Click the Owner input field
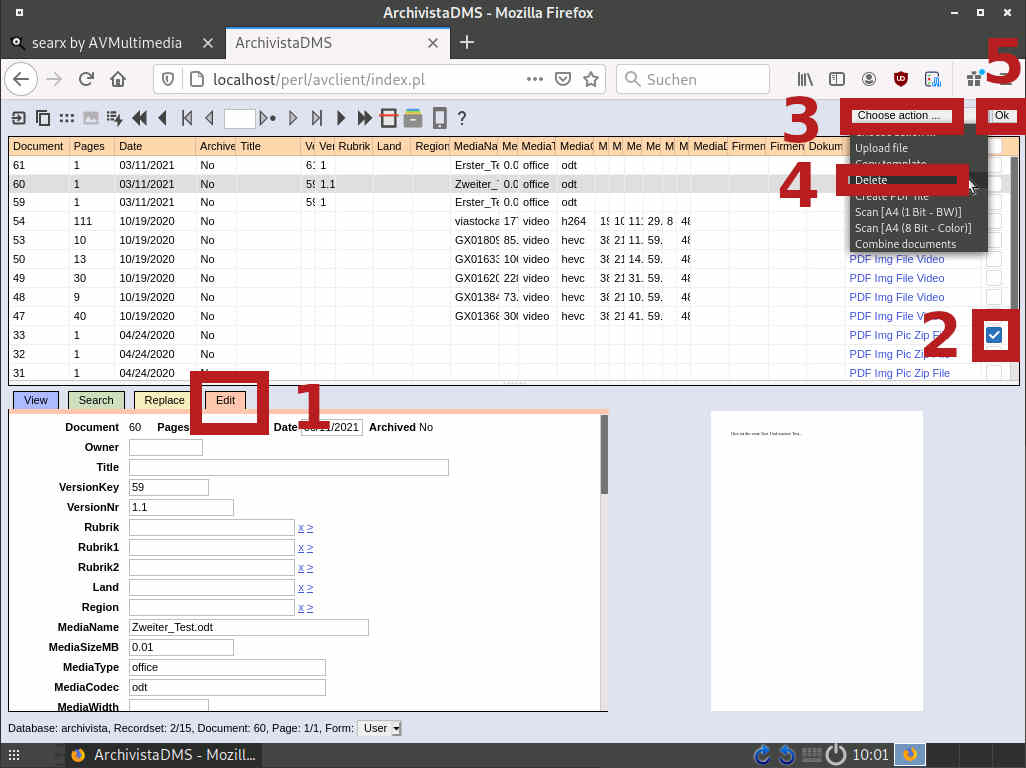 click(166, 447)
